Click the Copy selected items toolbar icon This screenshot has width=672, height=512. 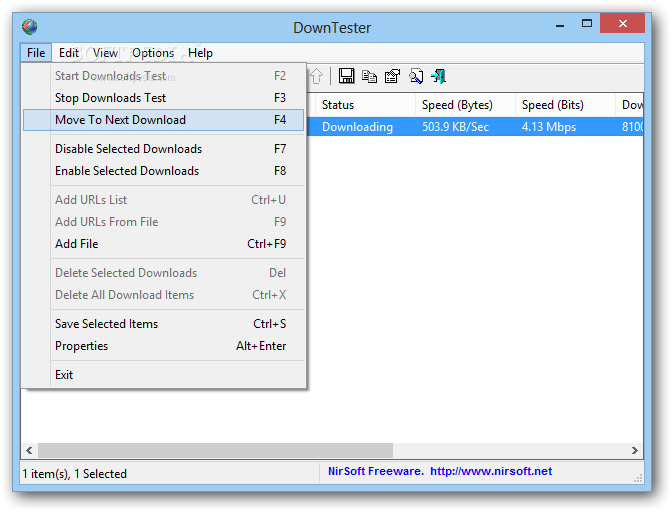coord(369,76)
